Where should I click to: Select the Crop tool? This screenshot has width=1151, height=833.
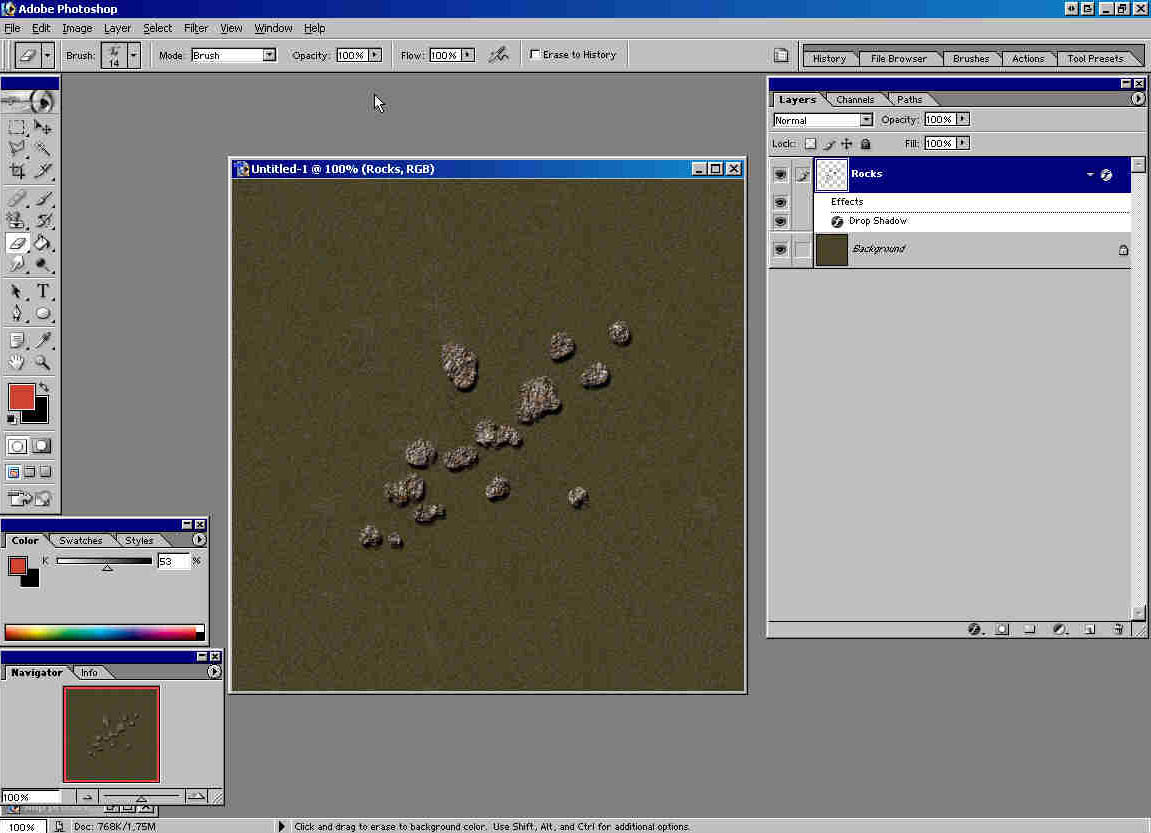17,171
